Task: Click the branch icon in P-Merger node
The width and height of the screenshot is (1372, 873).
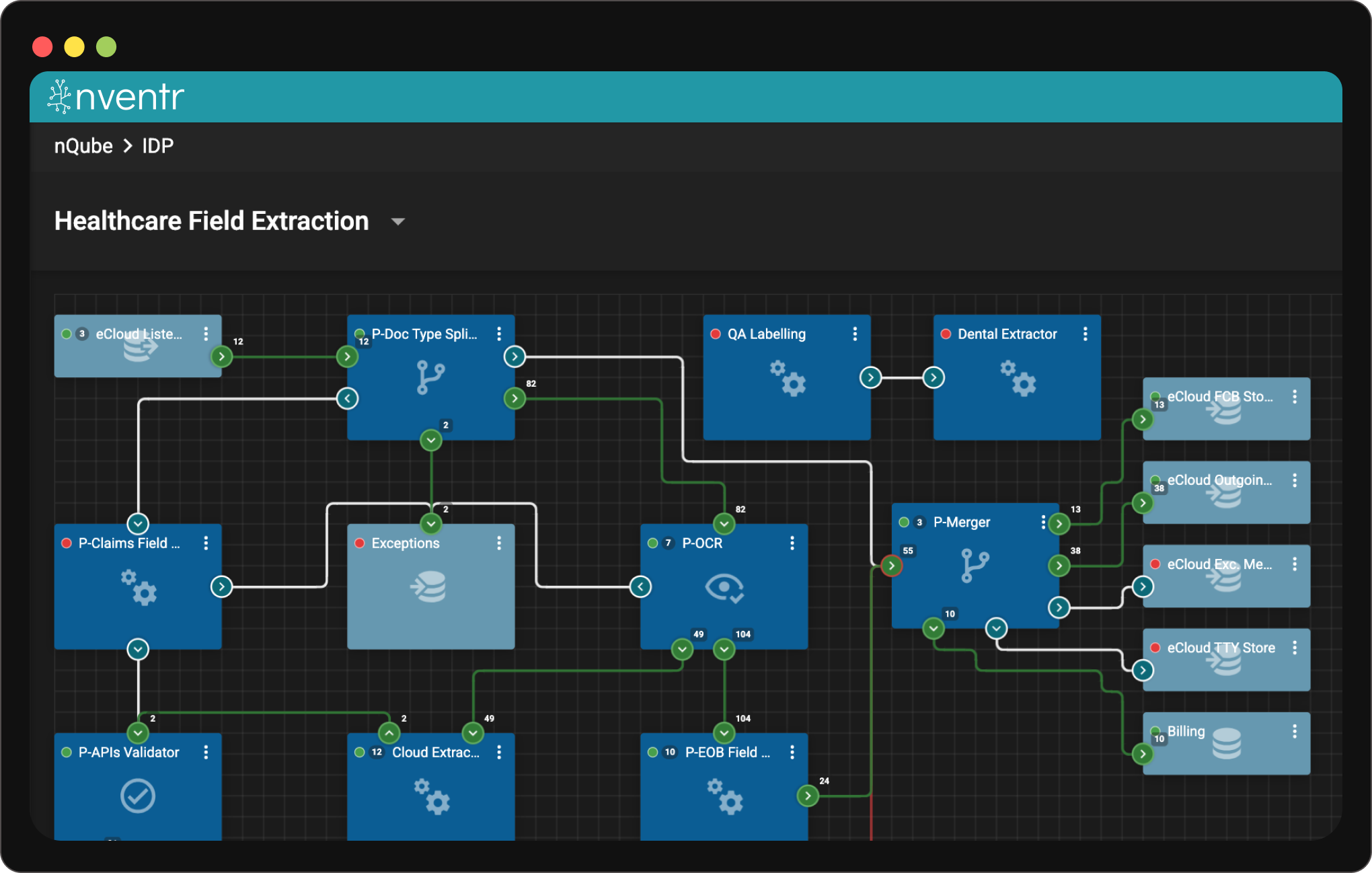Action: 975,565
